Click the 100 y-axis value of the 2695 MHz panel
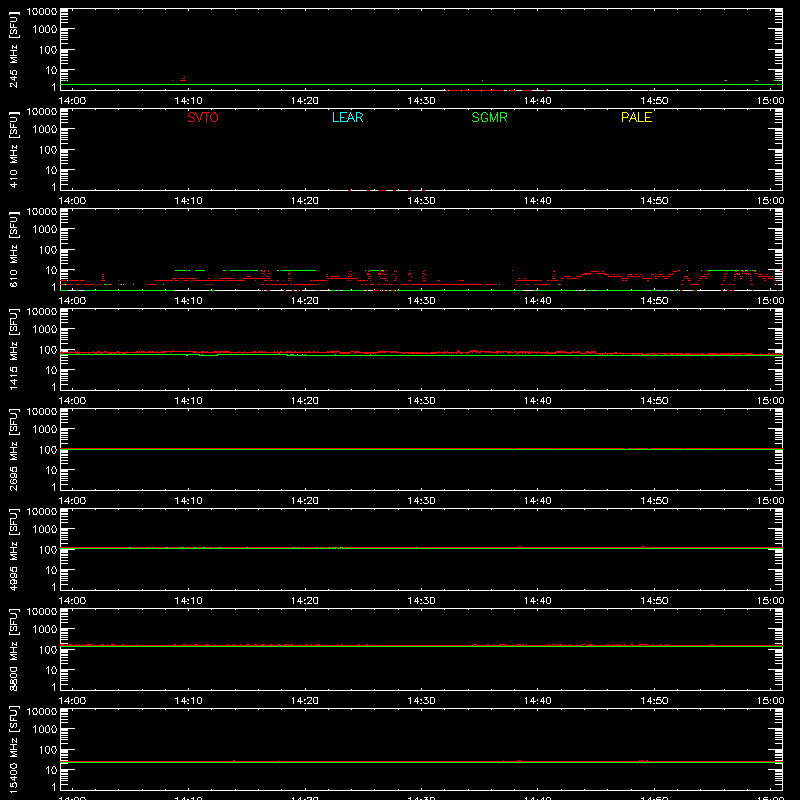 click(x=48, y=450)
